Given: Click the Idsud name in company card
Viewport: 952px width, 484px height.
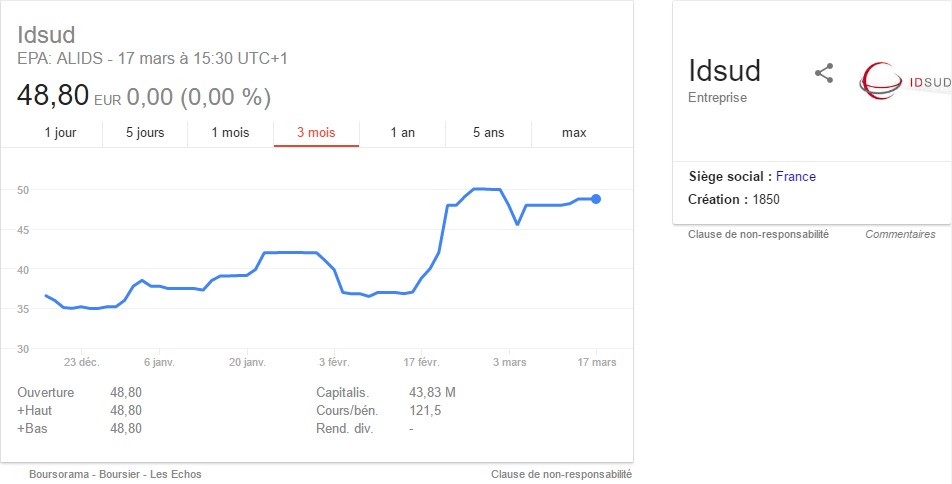Looking at the screenshot, I should point(724,71).
